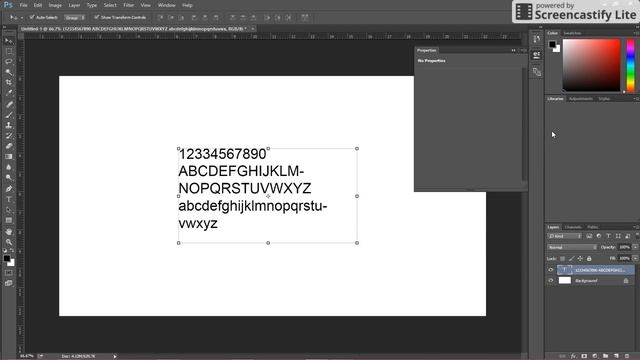Image resolution: width=640 pixels, height=360 pixels.
Task: Hide the Background layer via eye icon
Action: coord(551,280)
